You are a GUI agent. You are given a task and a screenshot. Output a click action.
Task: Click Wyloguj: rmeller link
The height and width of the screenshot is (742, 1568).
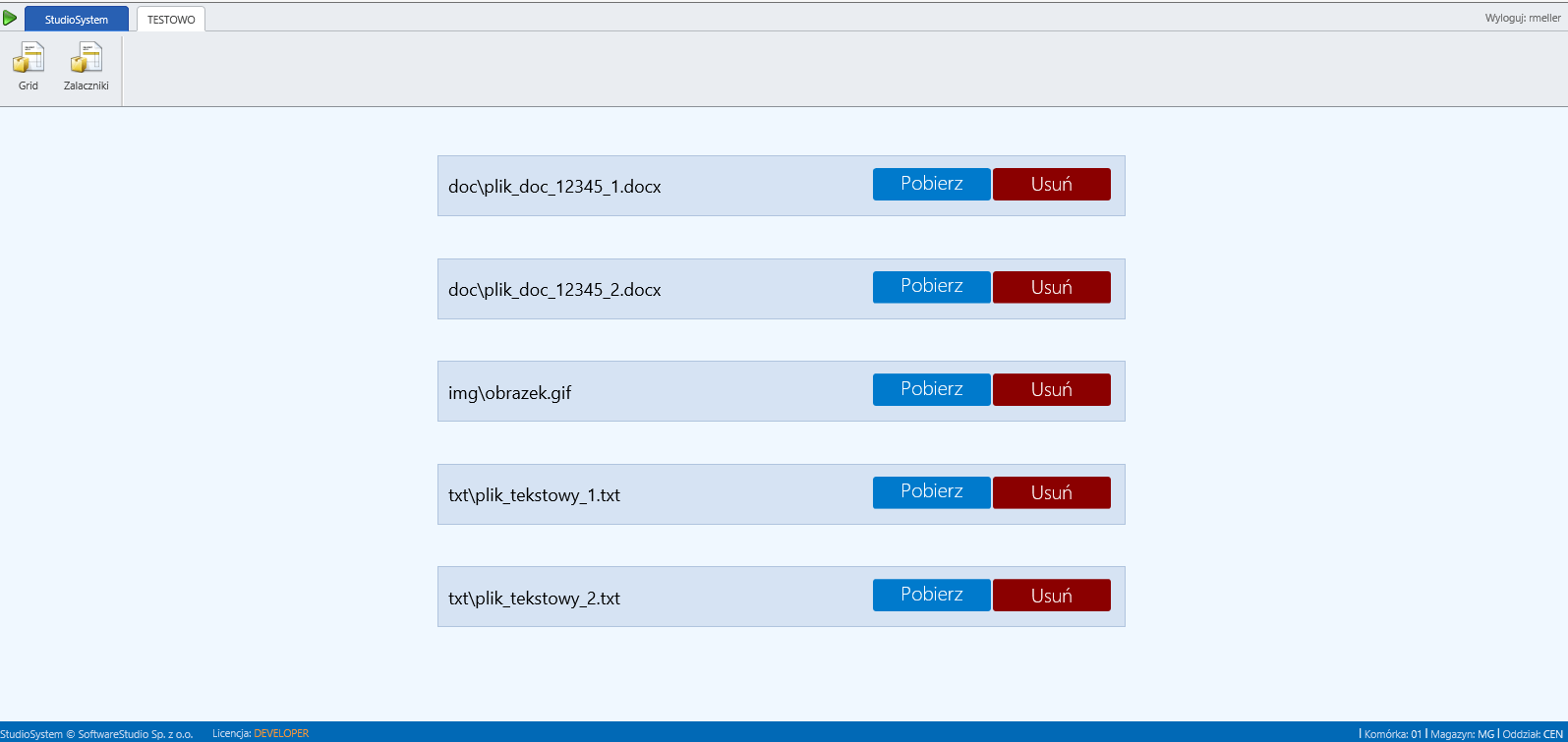coord(1523,18)
